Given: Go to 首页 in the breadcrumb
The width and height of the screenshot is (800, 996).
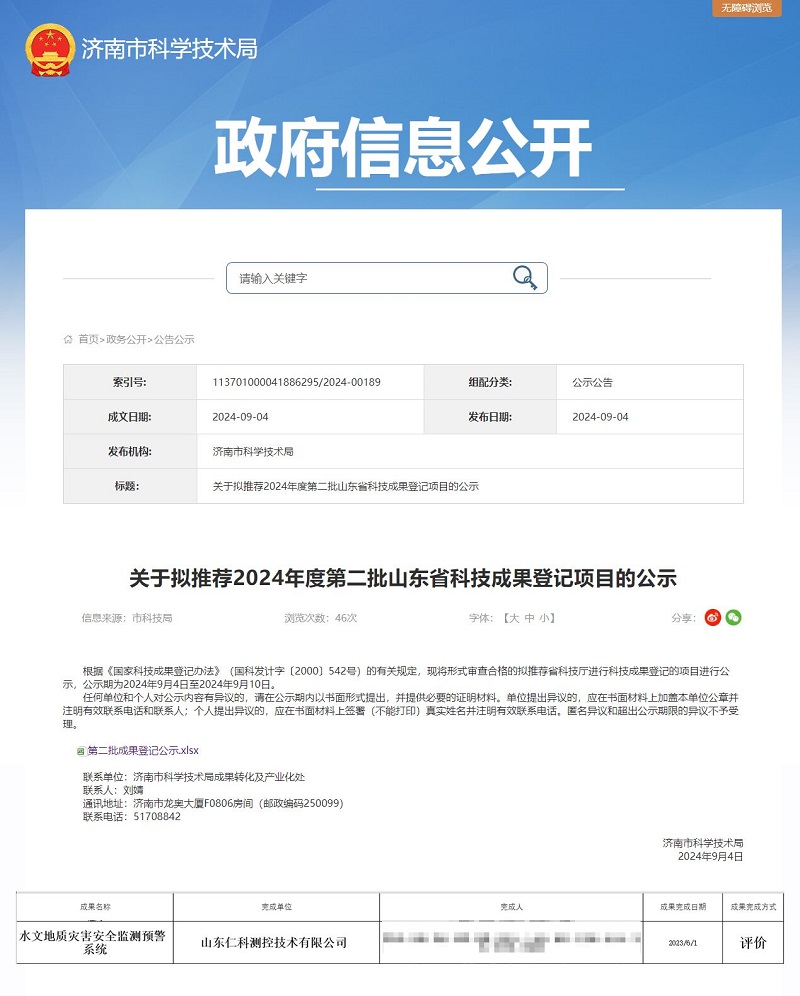Looking at the screenshot, I should pyautogui.click(x=88, y=339).
